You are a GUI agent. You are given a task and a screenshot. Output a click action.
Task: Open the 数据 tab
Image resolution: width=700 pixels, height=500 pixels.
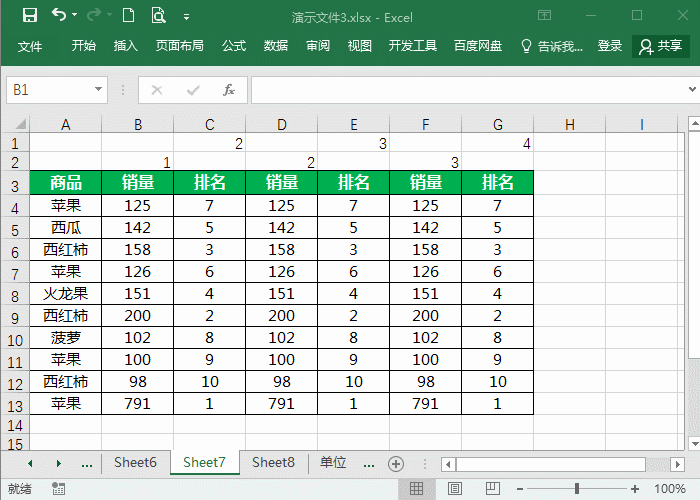(x=275, y=46)
